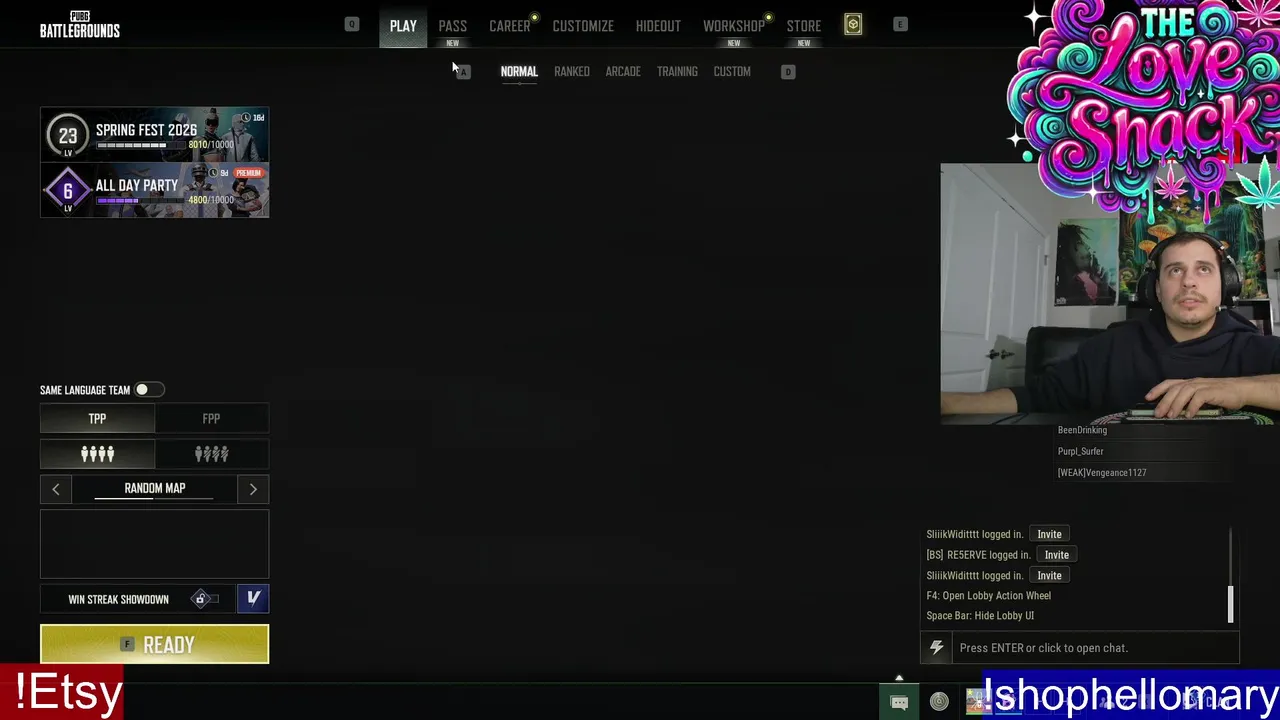Click friend Purpl_Surfer in list

(1080, 451)
